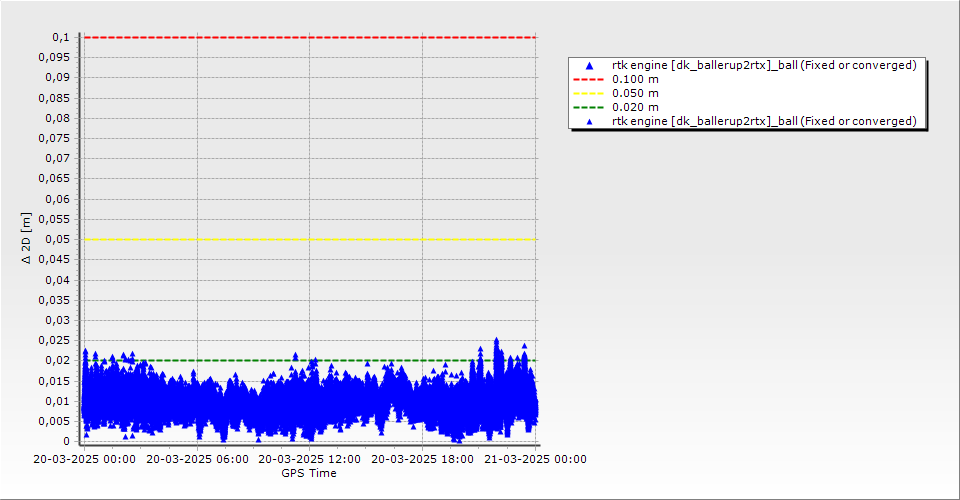Click the first legend entry's large blue triangle marker
The image size is (960, 500).
(x=589, y=65)
